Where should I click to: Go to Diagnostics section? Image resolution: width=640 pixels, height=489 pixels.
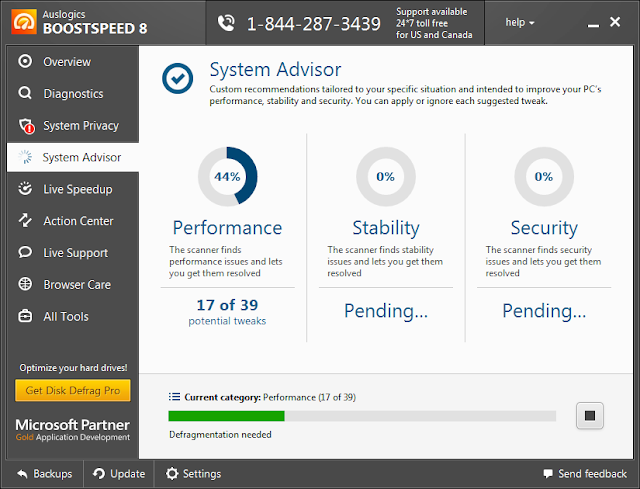point(73,93)
